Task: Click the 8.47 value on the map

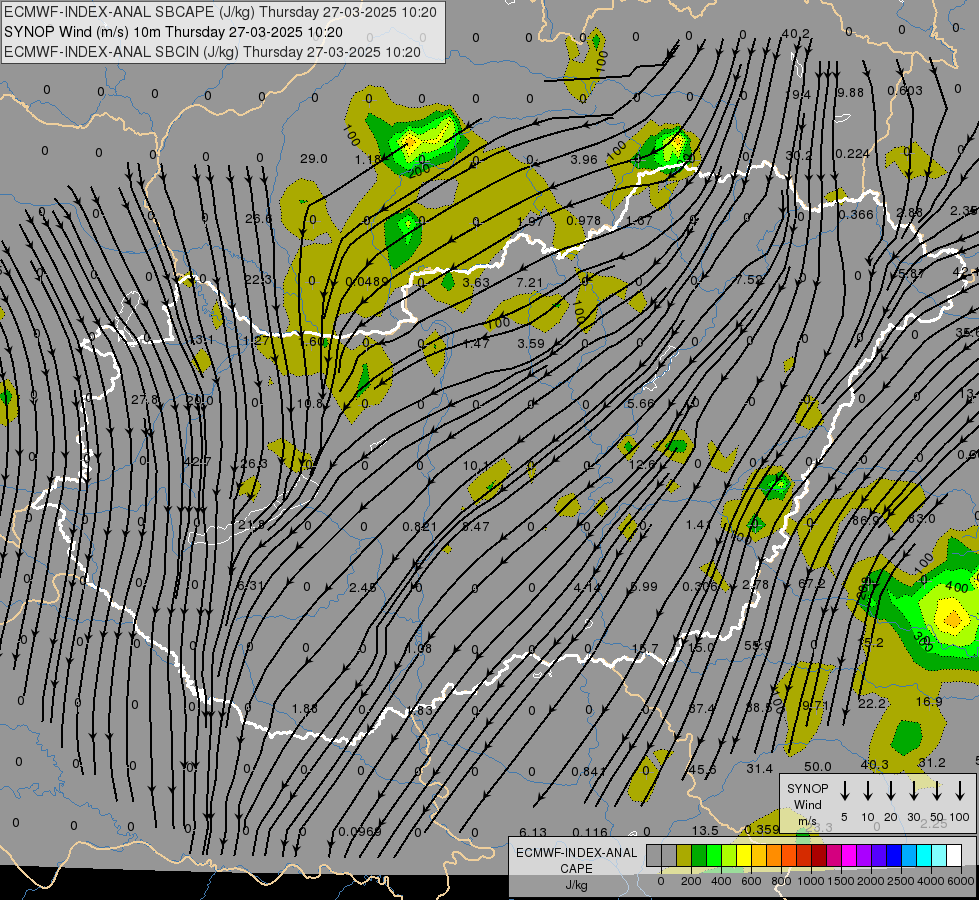Action: pos(476,527)
